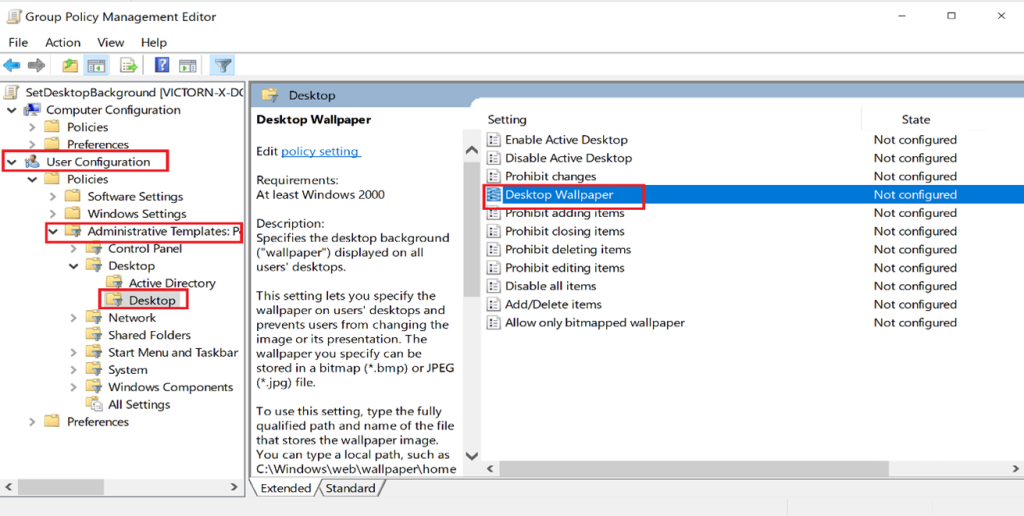The image size is (1024, 516).
Task: Collapse the User Configuration node
Action: tap(11, 162)
